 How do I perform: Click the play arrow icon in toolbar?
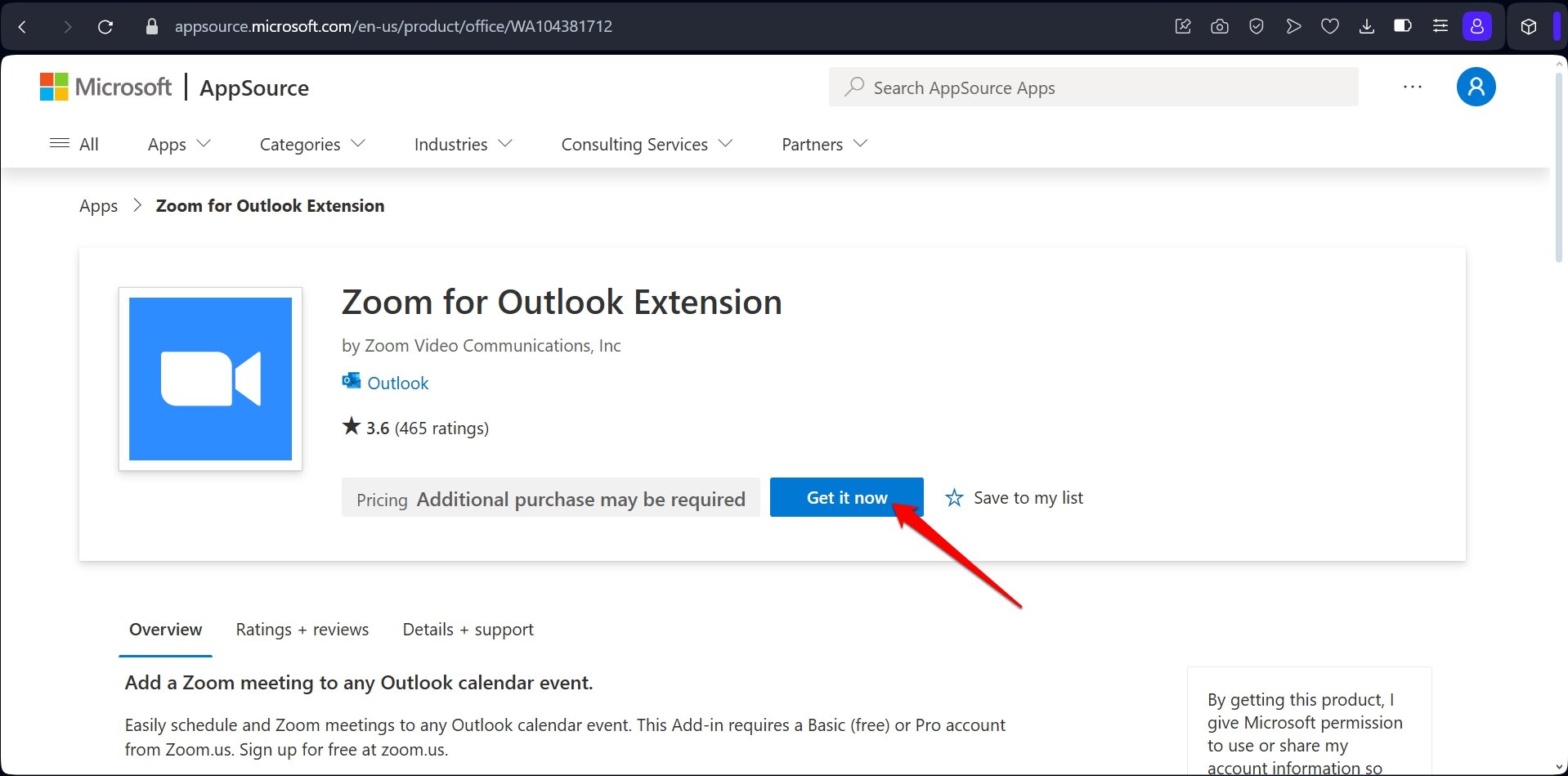point(1293,26)
